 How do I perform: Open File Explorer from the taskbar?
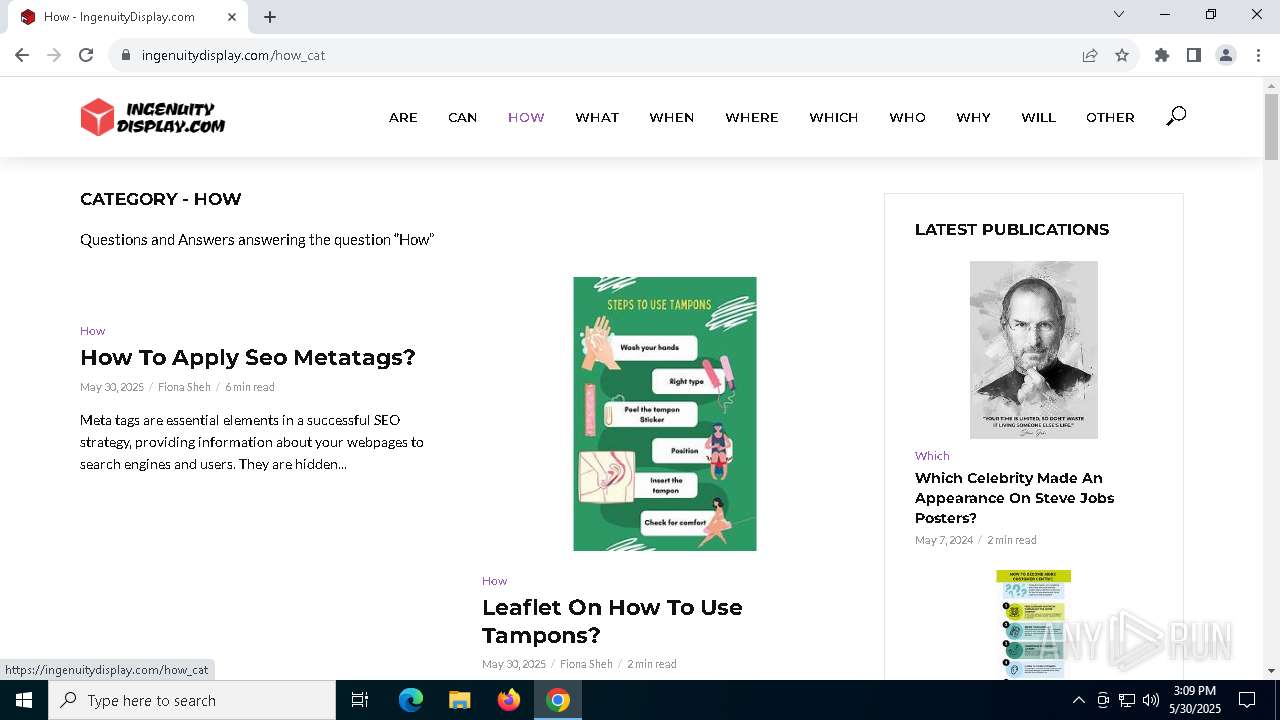coord(459,700)
